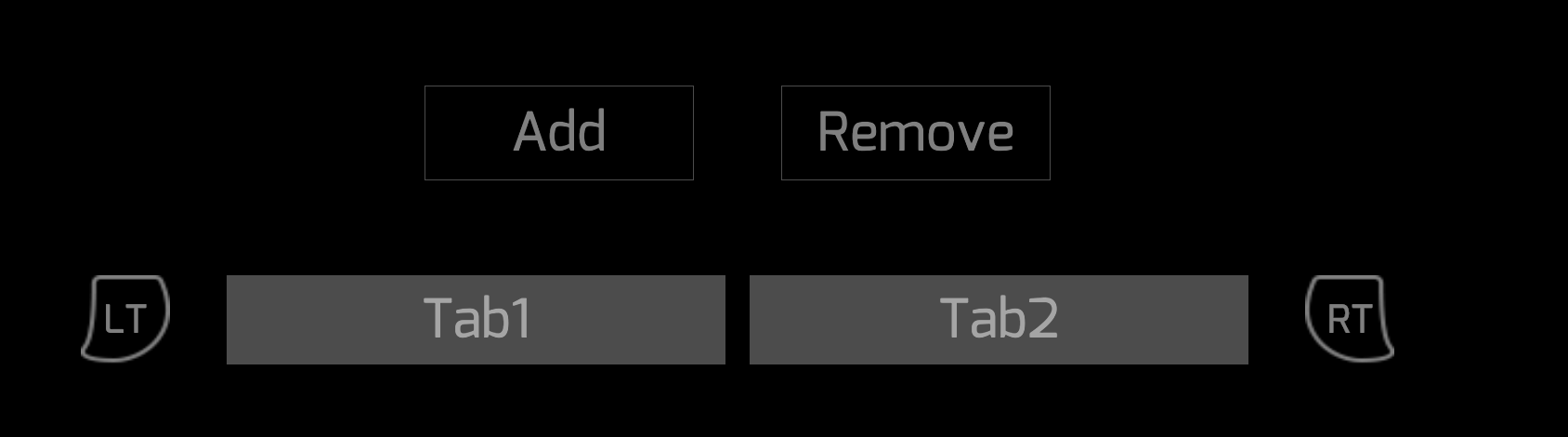The height and width of the screenshot is (437, 1568).
Task: Remove a tab using Remove
Action: (x=916, y=133)
